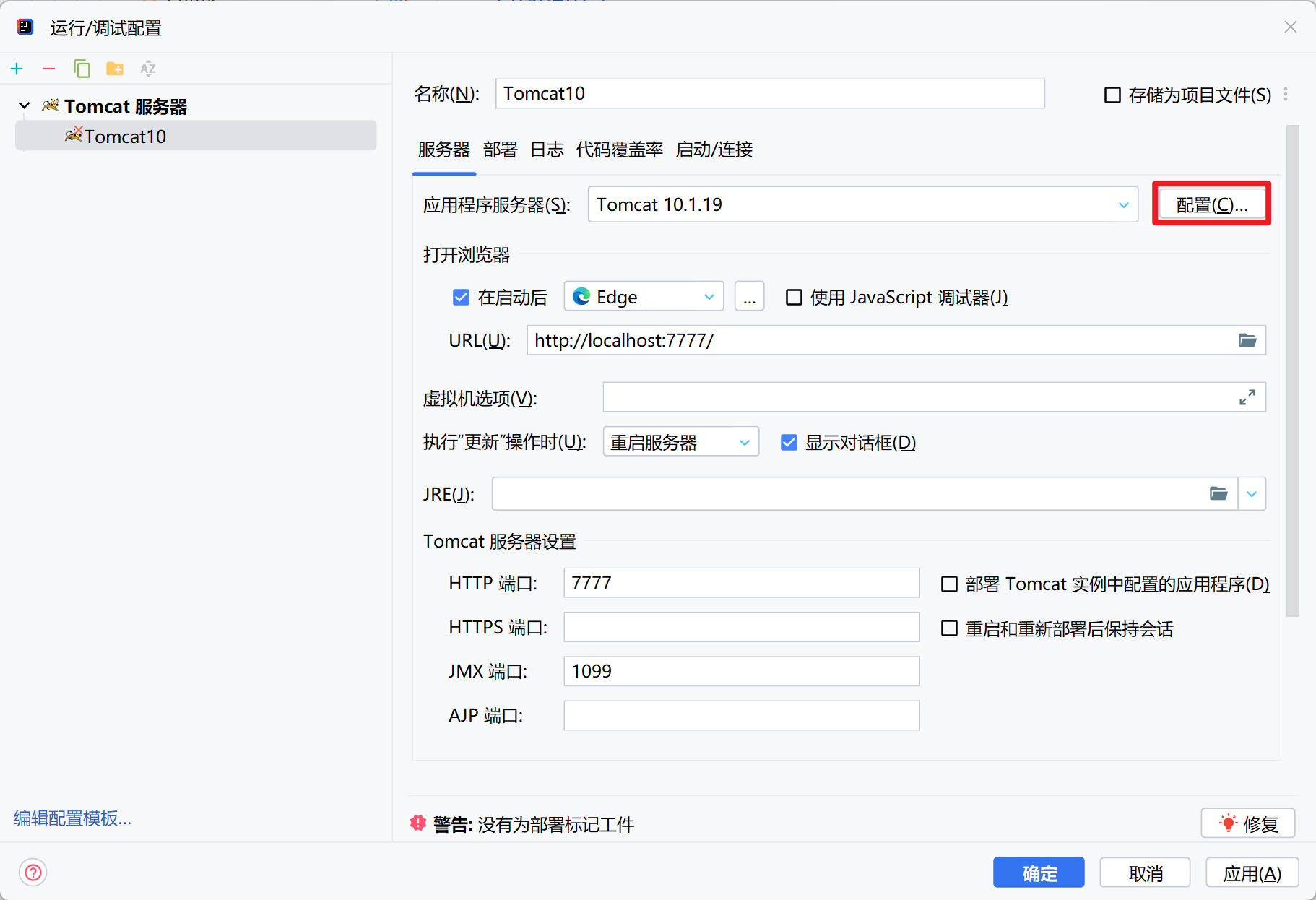Switch to the 部署 tab
1316x900 pixels.
coord(500,150)
